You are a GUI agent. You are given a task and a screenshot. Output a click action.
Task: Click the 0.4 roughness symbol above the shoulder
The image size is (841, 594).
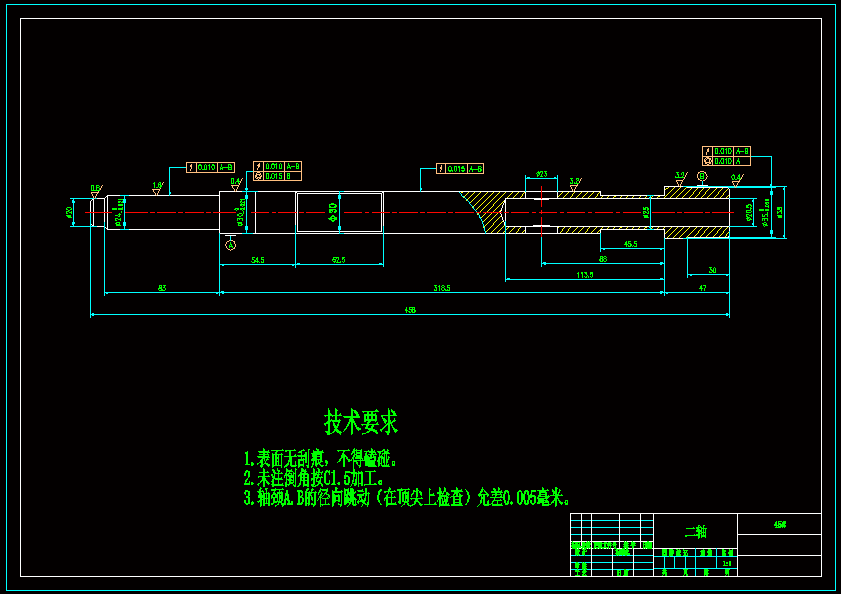point(234,180)
